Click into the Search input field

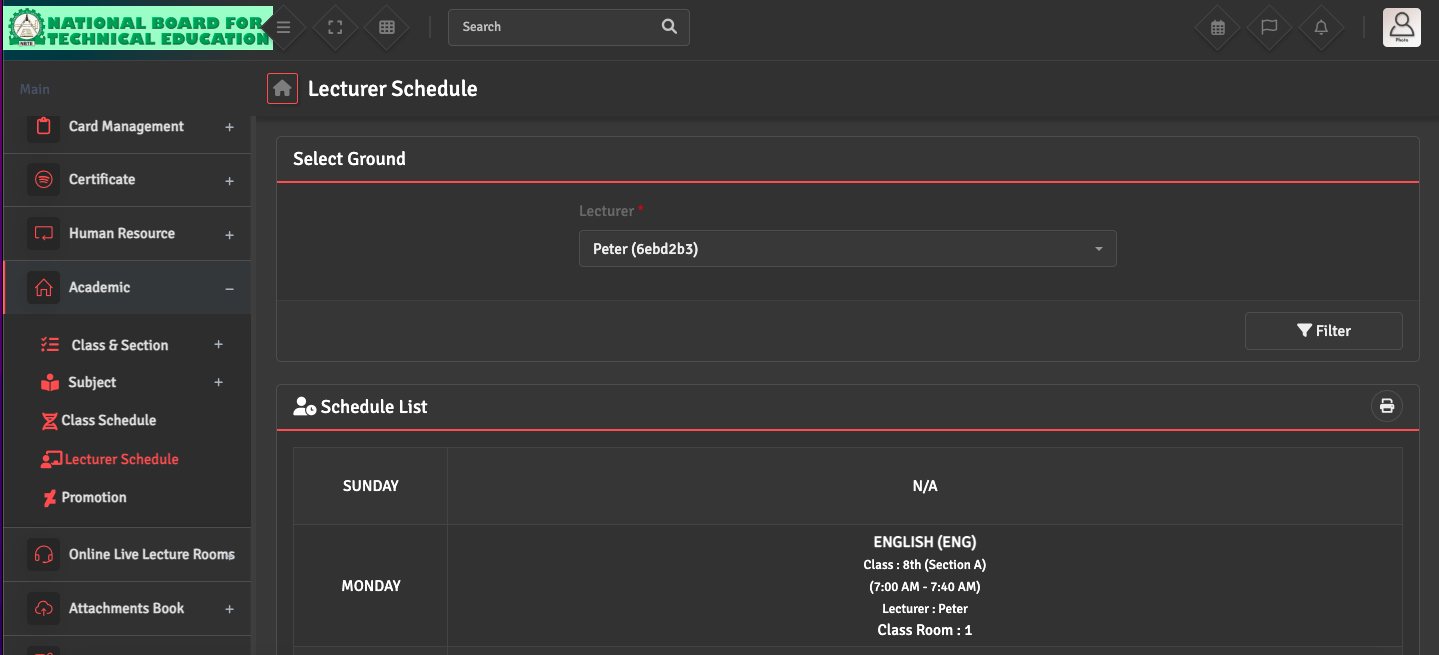[x=555, y=27]
